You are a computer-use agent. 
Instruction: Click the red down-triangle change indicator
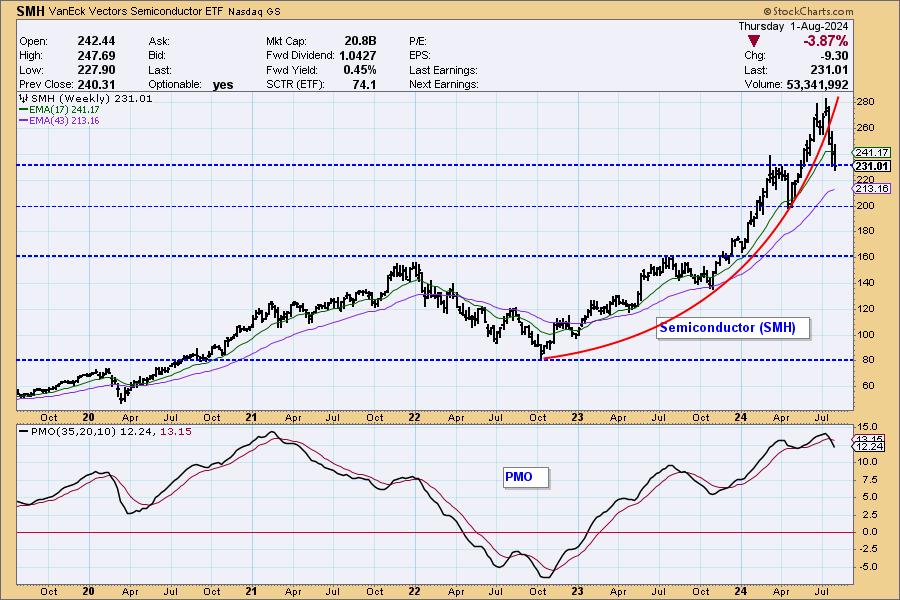pyautogui.click(x=754, y=41)
